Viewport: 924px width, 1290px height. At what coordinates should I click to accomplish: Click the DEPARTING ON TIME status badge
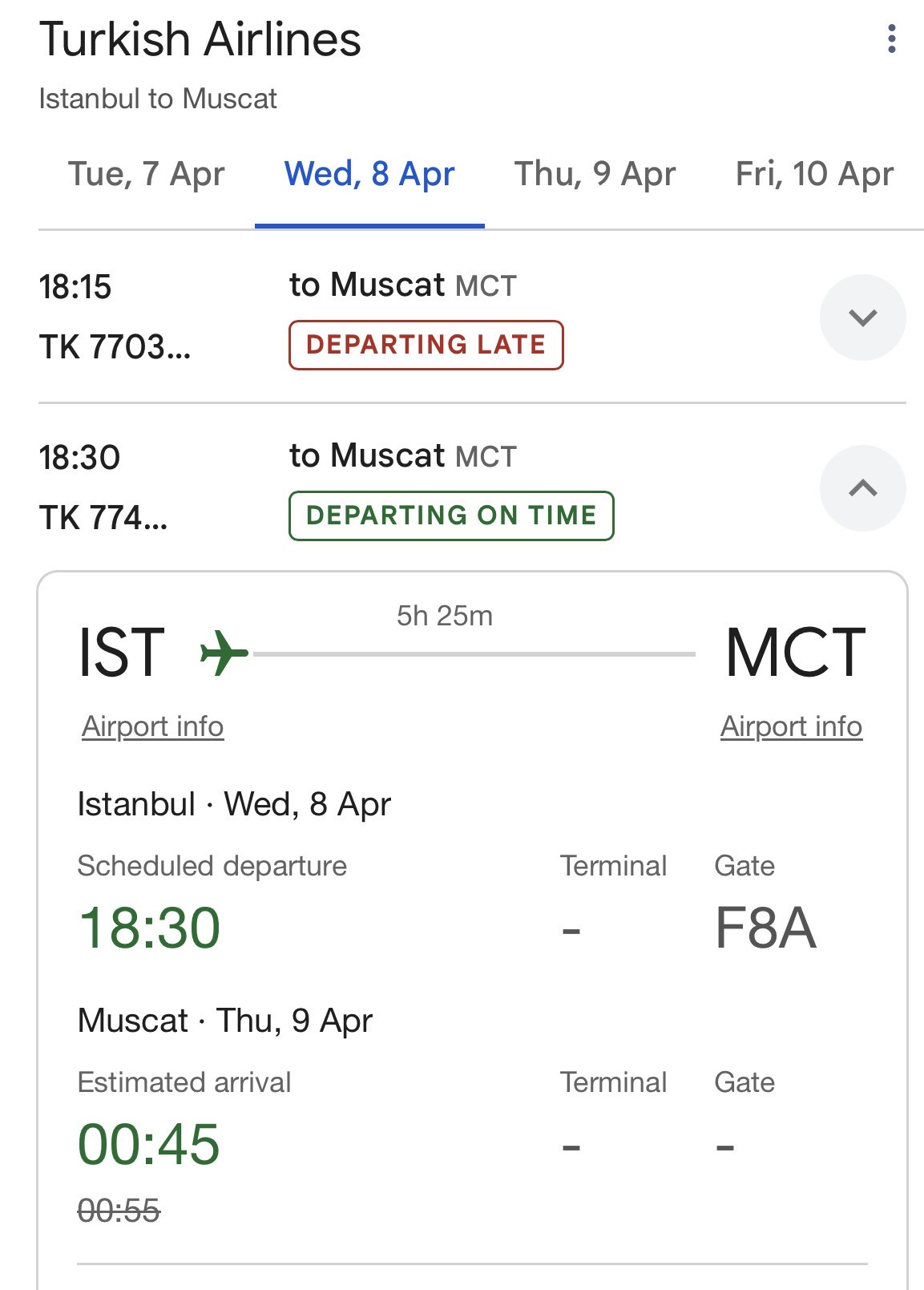(x=451, y=516)
